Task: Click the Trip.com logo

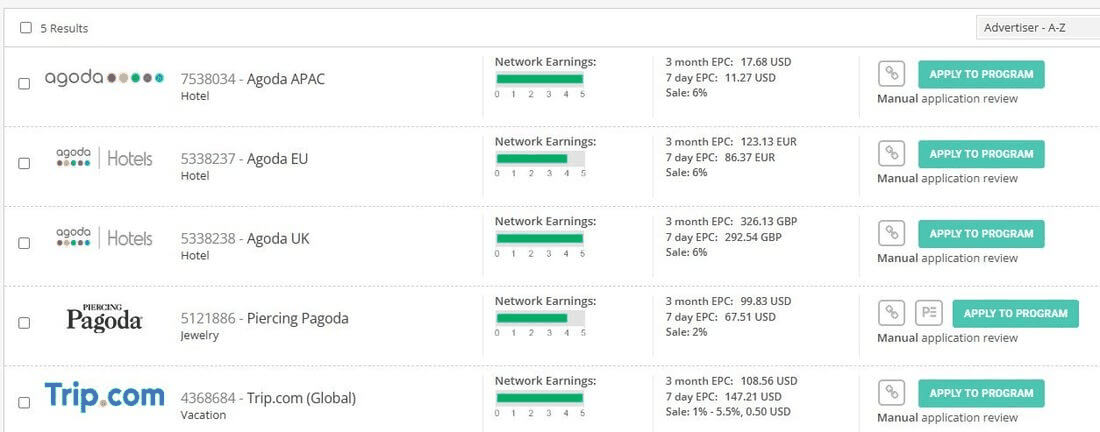Action: [105, 395]
